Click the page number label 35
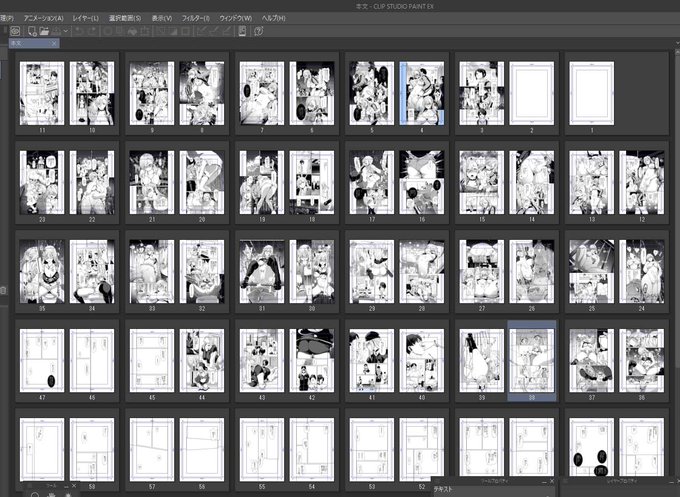 coord(42,308)
